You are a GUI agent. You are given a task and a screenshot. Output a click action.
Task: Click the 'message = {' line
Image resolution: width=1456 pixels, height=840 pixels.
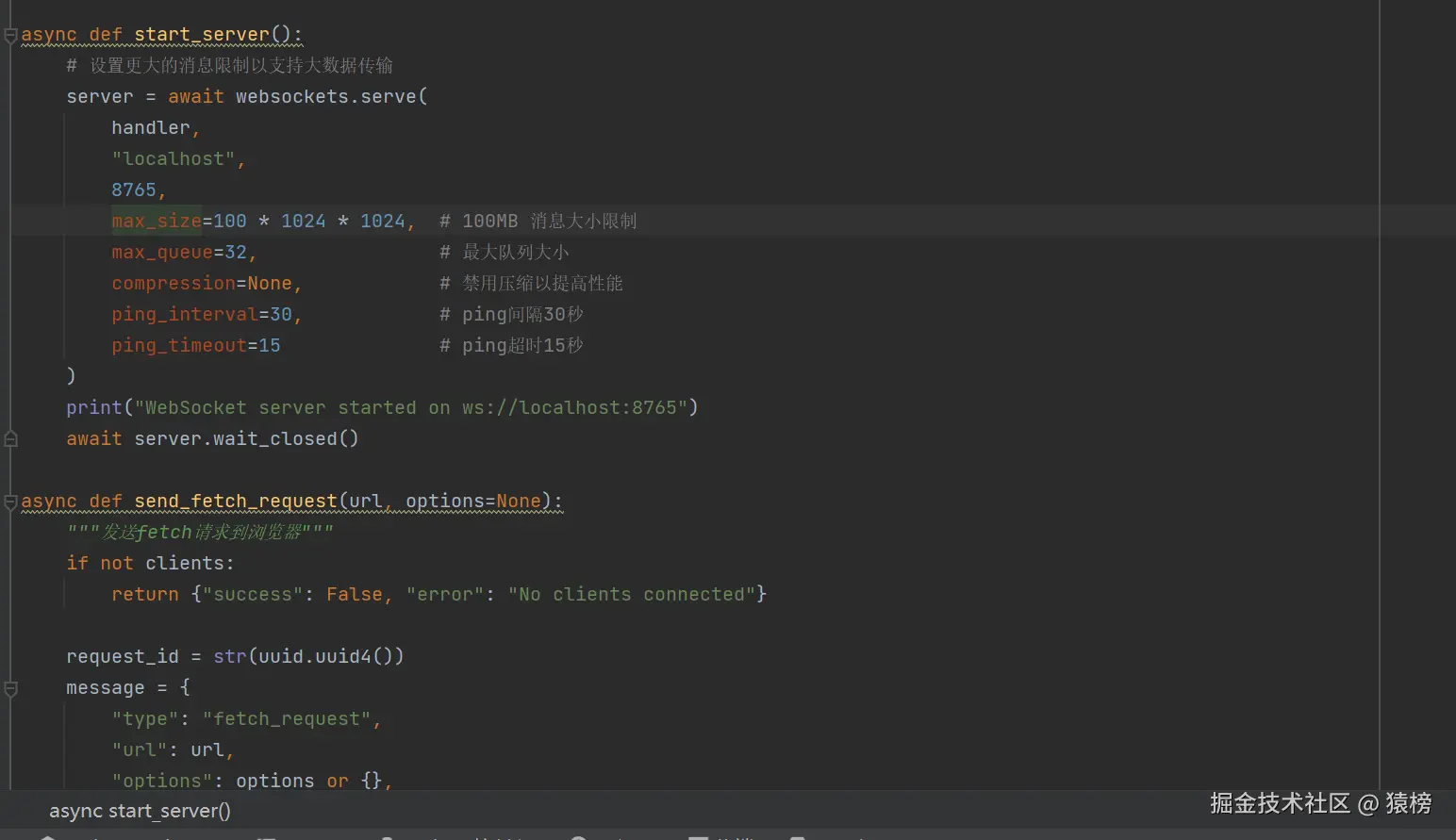128,687
